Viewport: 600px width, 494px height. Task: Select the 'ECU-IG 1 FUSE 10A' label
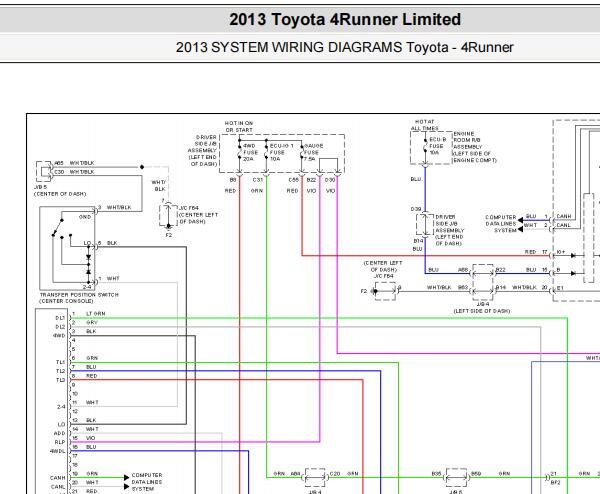281,152
